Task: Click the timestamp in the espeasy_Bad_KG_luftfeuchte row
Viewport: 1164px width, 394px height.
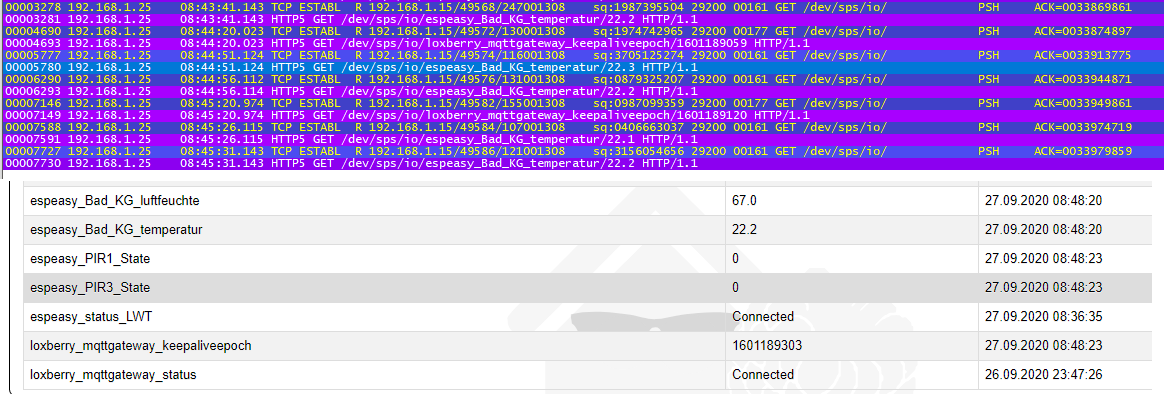Action: [1044, 201]
